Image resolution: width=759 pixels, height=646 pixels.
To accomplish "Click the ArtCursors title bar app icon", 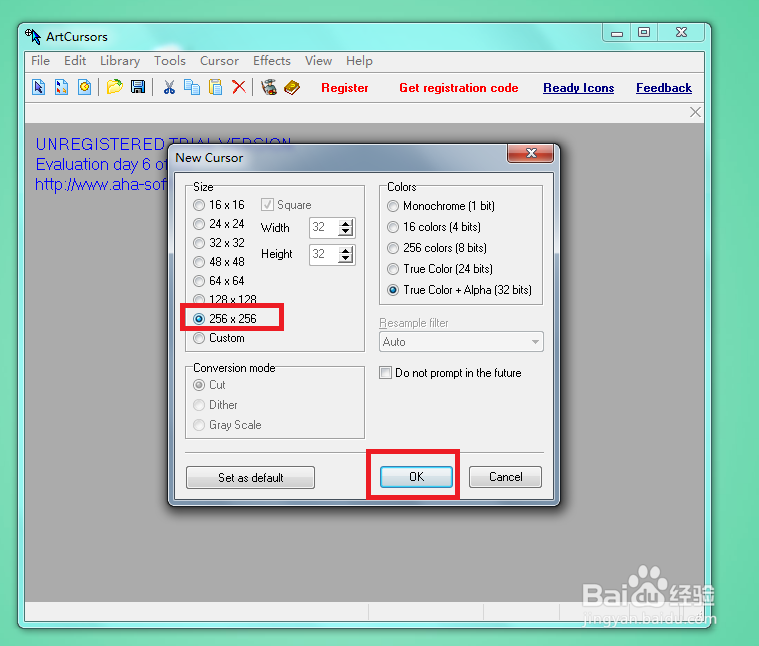I will pos(33,37).
